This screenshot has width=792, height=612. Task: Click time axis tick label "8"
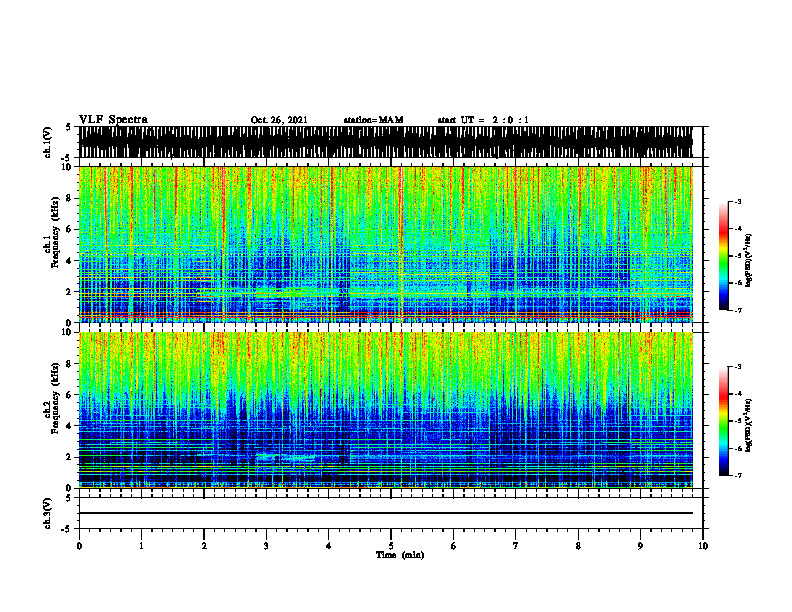click(x=578, y=546)
